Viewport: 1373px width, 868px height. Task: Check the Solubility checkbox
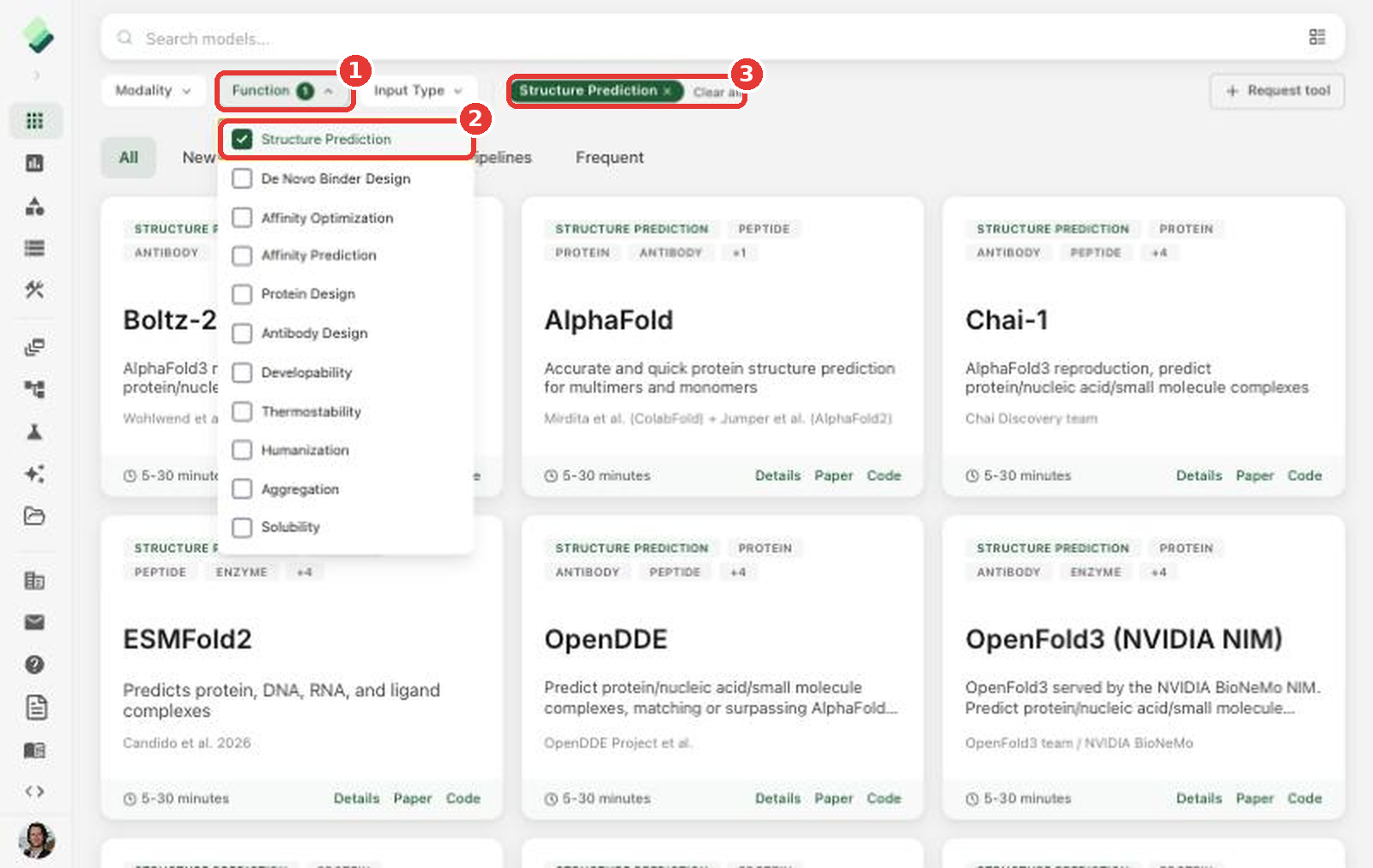[x=243, y=527]
